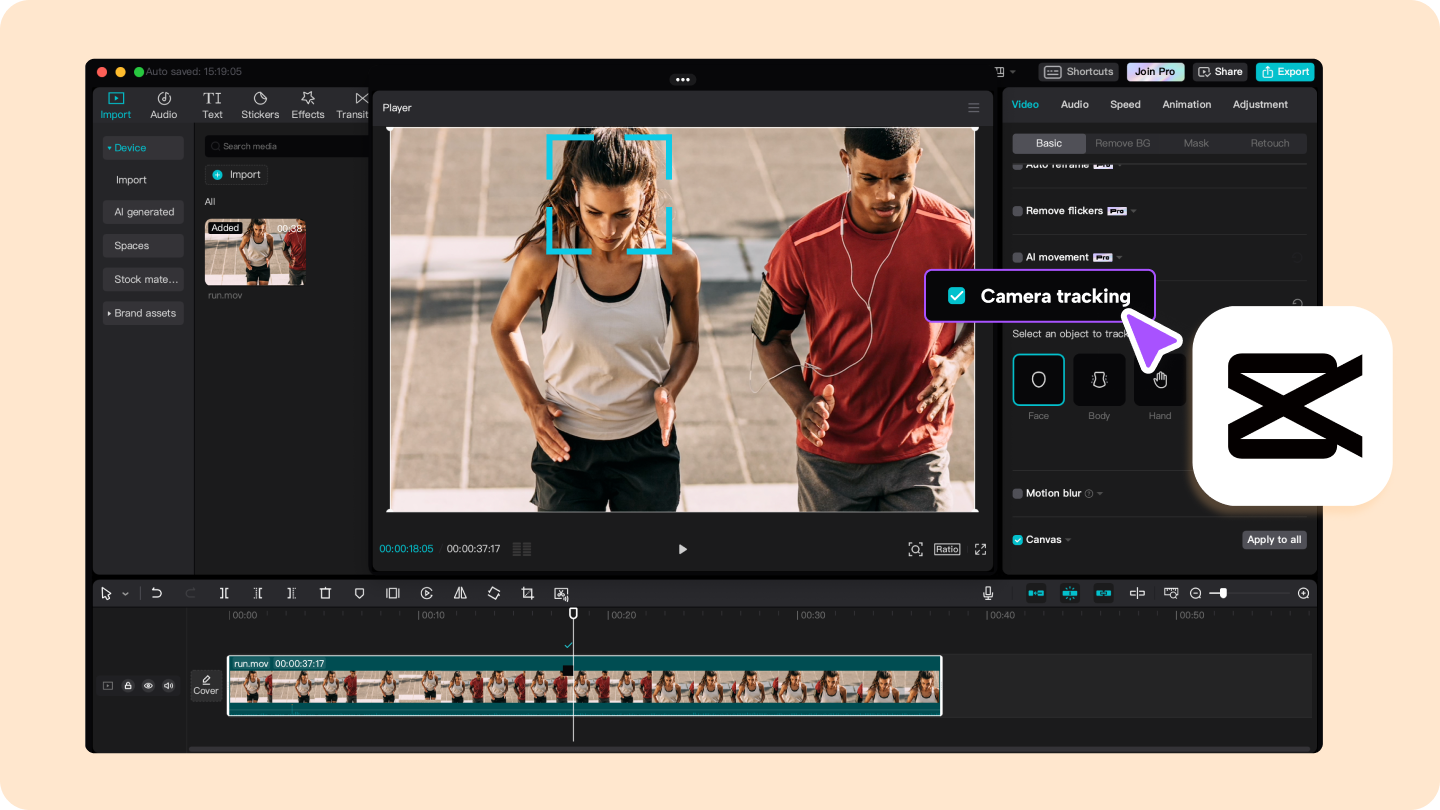Start voiceover recording with microphone icon
1440x810 pixels.
click(x=988, y=593)
